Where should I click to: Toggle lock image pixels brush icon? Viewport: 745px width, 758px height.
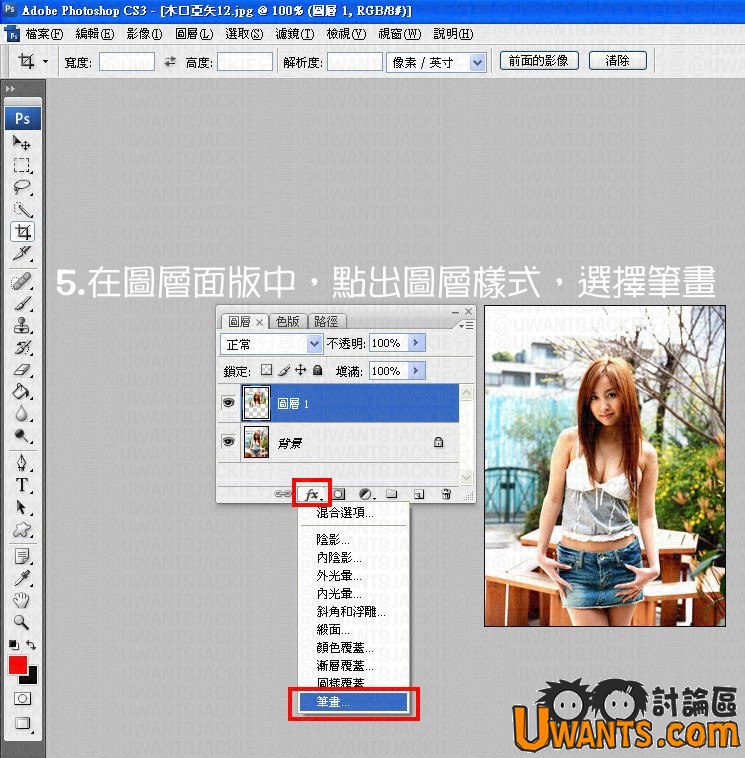pyautogui.click(x=284, y=370)
